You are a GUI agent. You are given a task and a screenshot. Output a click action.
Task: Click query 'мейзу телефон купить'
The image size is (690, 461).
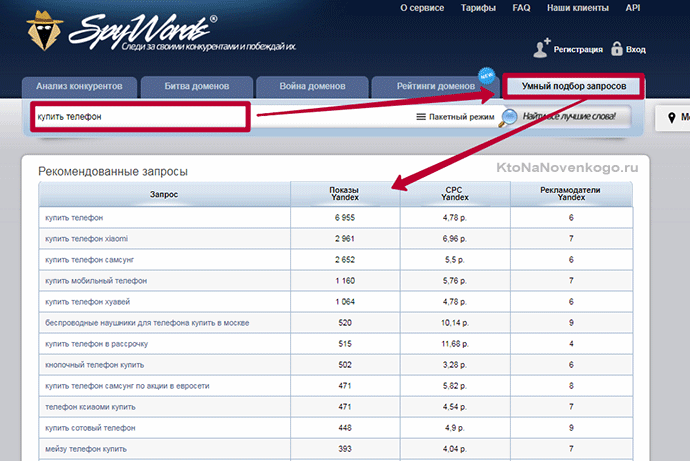point(86,449)
